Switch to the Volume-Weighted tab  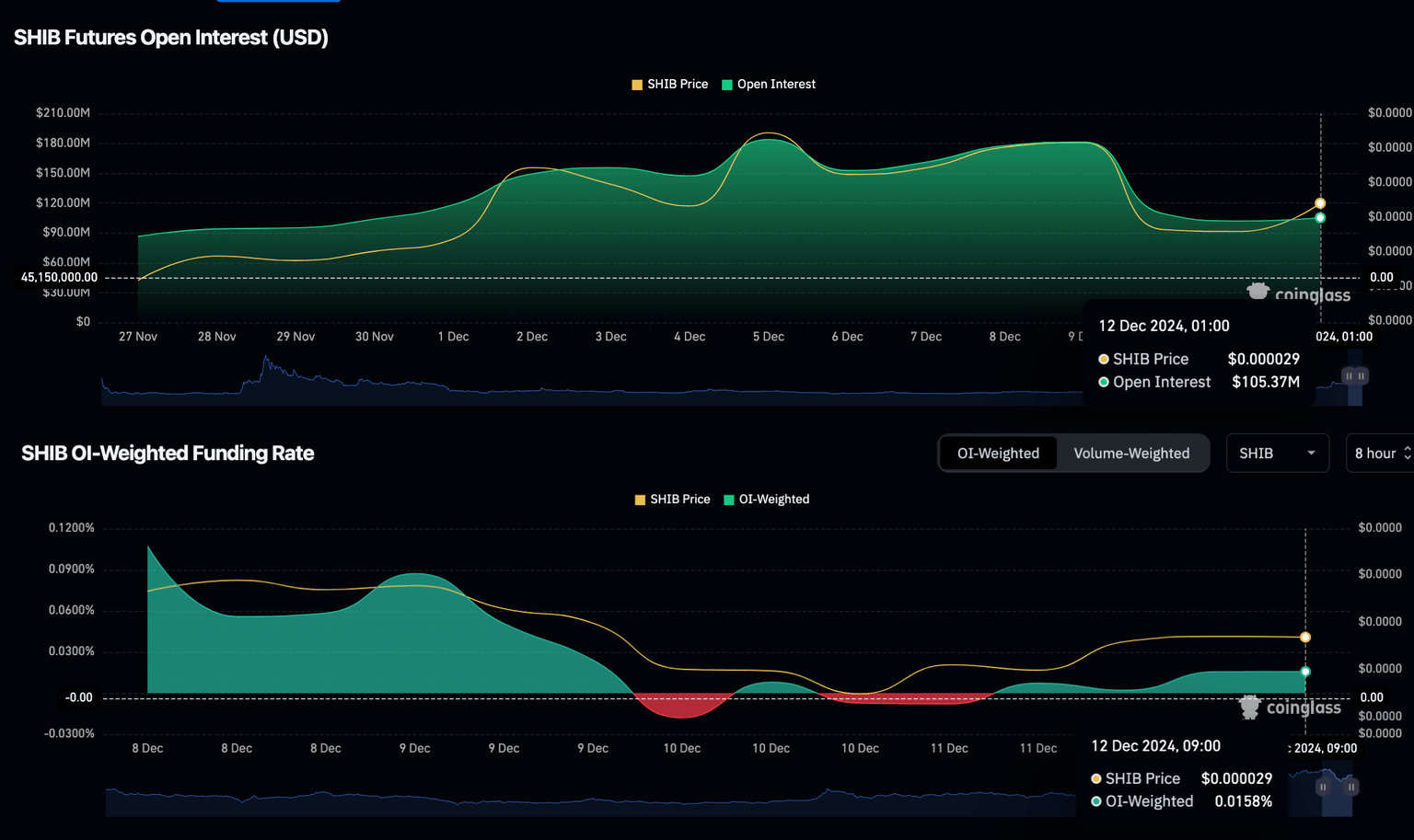1131,454
